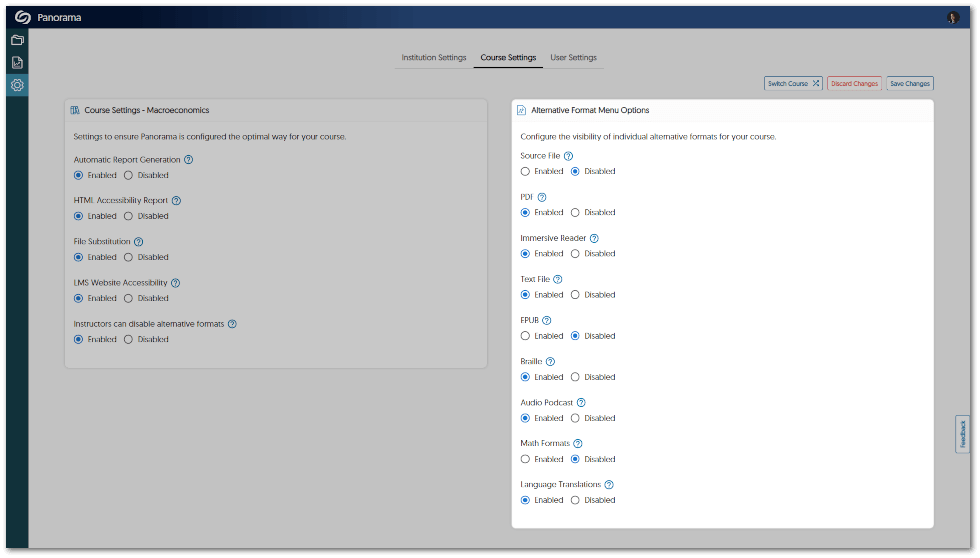
Task: Click the Panorama logo icon
Action: coord(22,17)
